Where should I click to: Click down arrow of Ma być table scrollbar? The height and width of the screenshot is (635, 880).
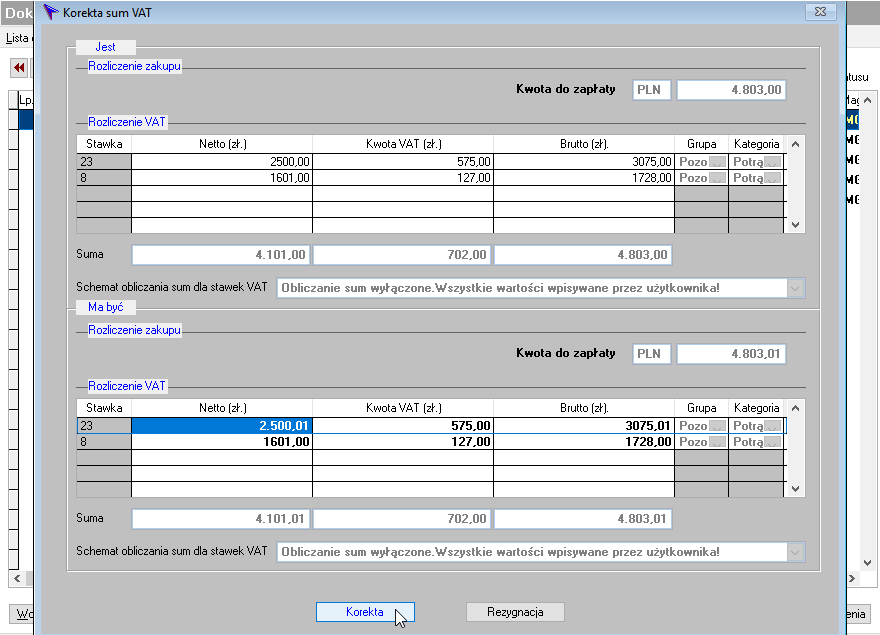click(x=795, y=488)
